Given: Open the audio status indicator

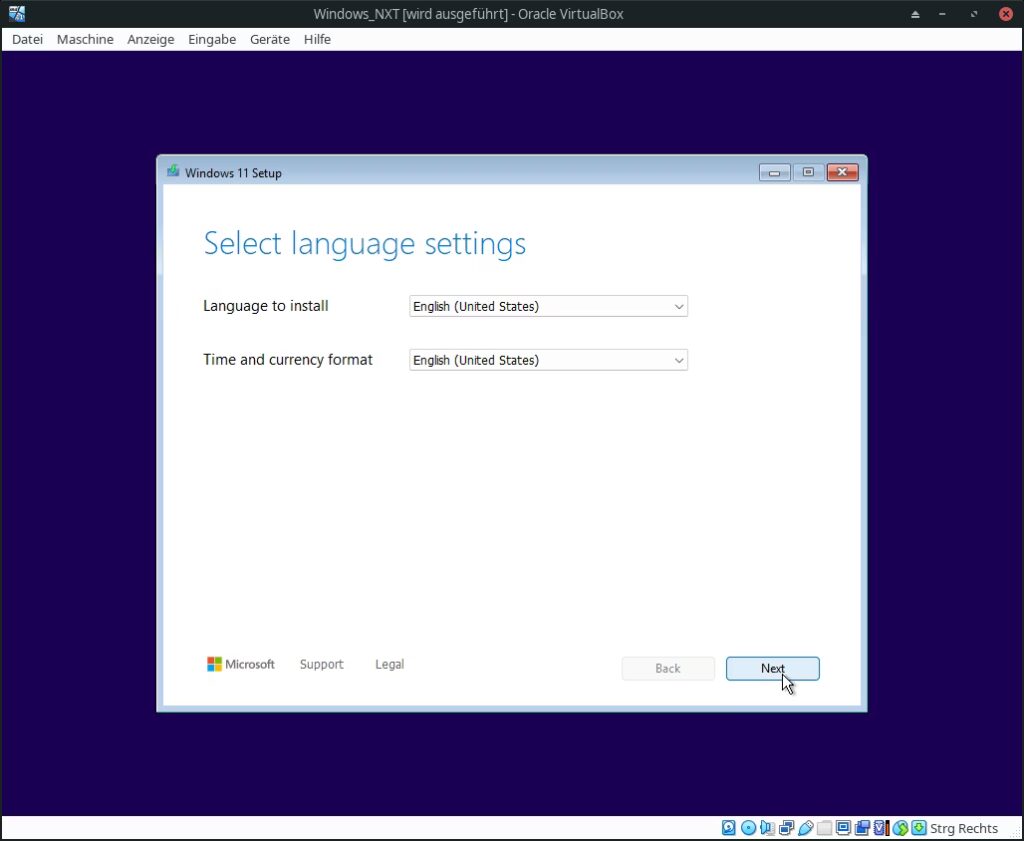Looking at the screenshot, I should coord(767,828).
